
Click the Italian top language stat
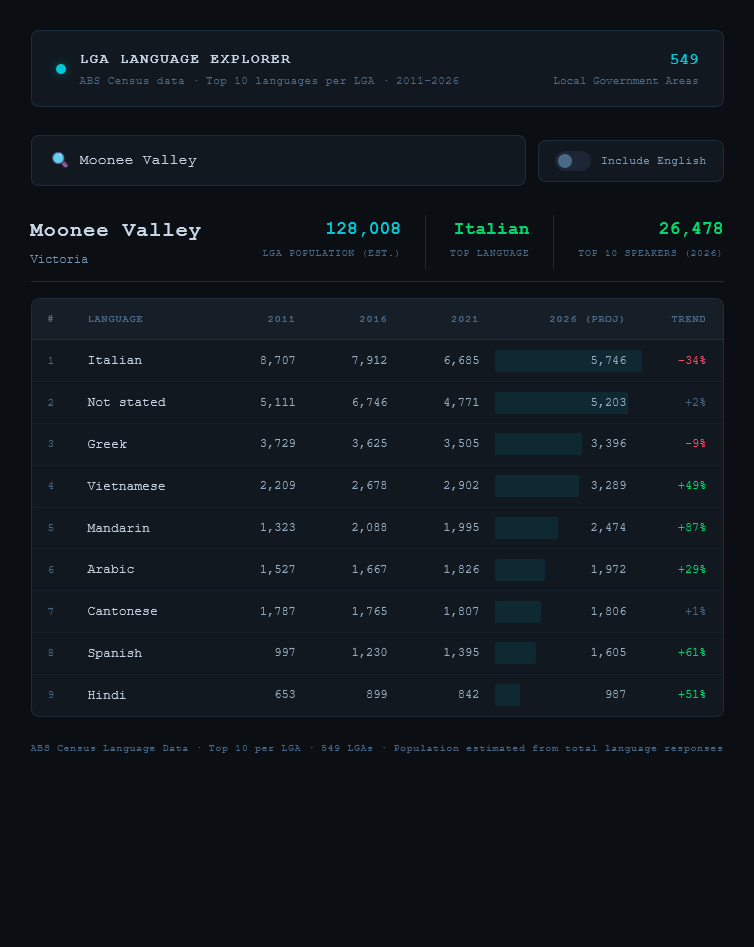click(490, 230)
